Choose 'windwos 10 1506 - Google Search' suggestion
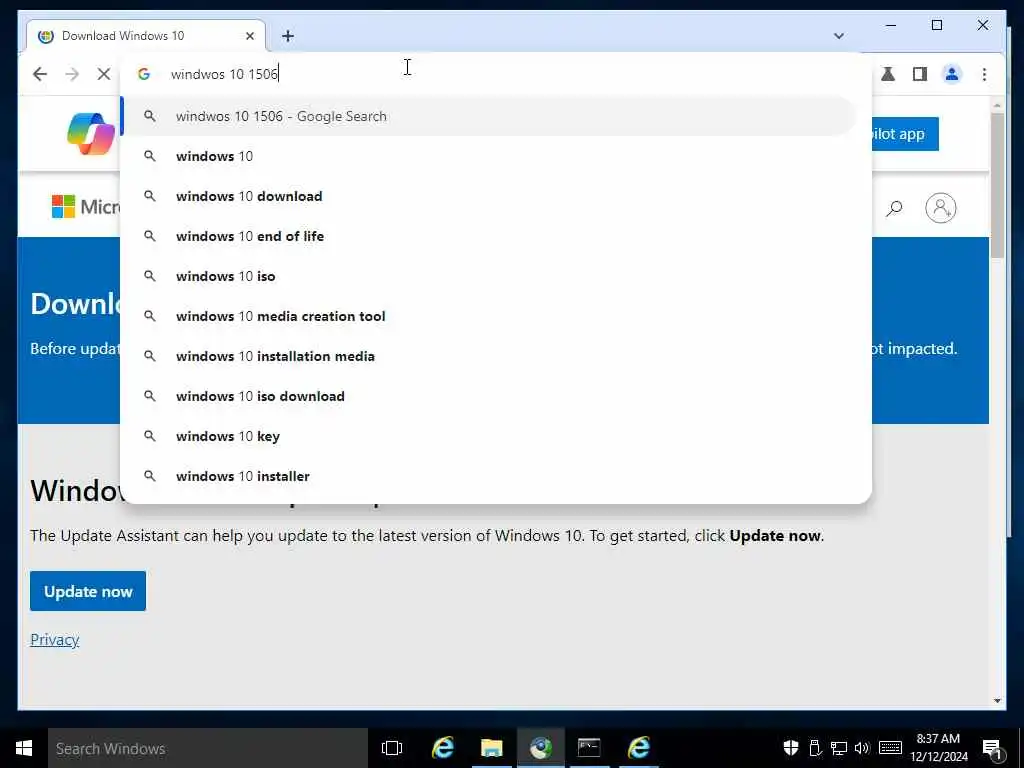1024x768 pixels. pyautogui.click(x=488, y=116)
